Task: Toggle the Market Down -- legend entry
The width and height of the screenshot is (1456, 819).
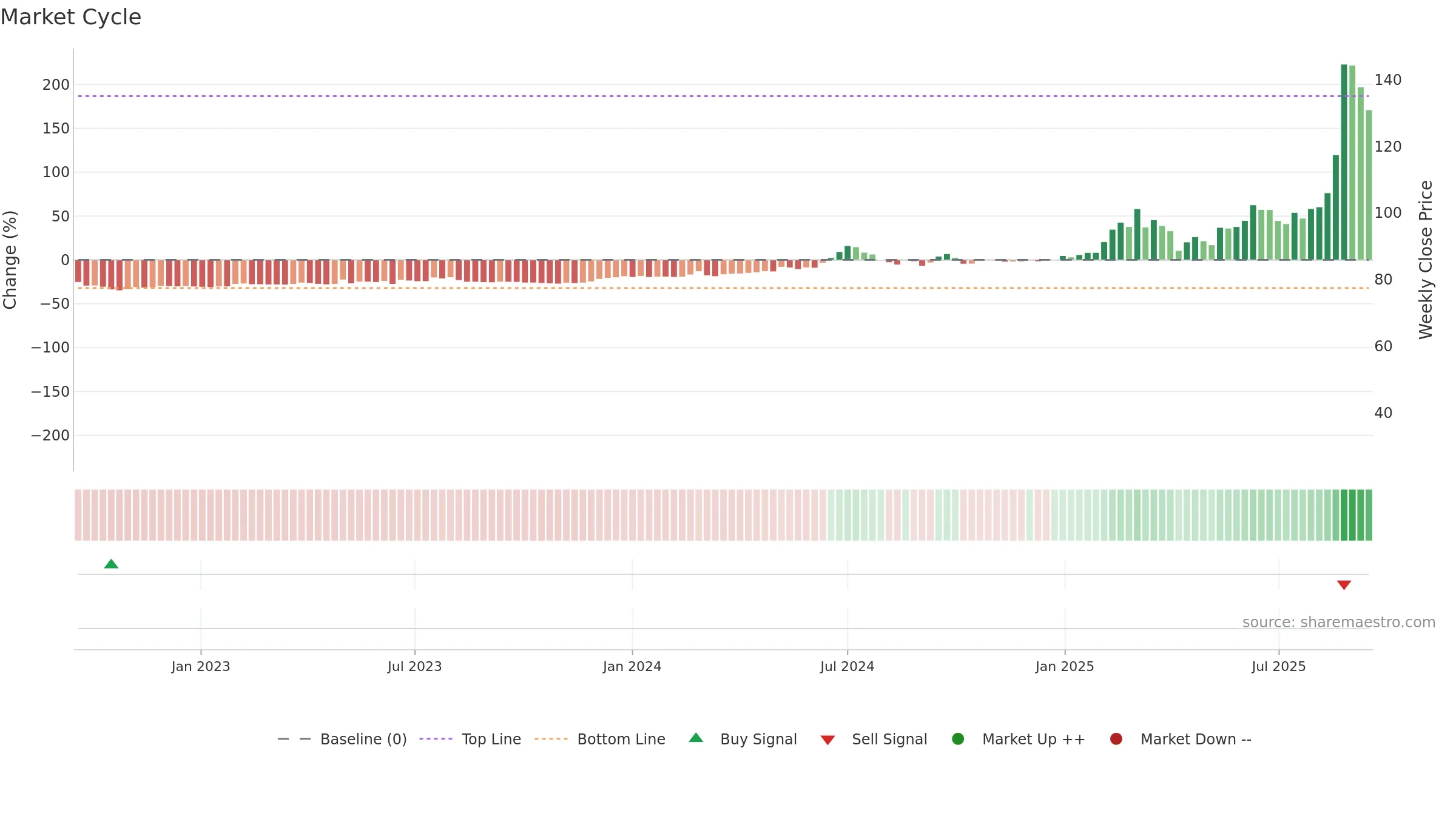Action: (1180, 739)
